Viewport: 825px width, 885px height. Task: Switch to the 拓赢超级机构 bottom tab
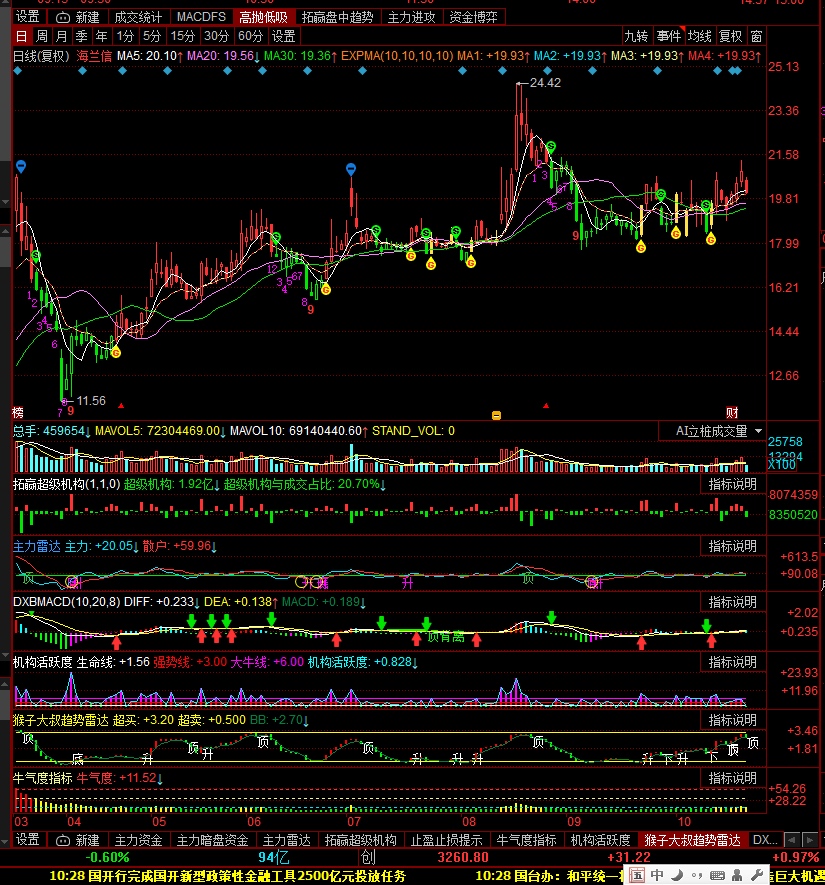(361, 840)
